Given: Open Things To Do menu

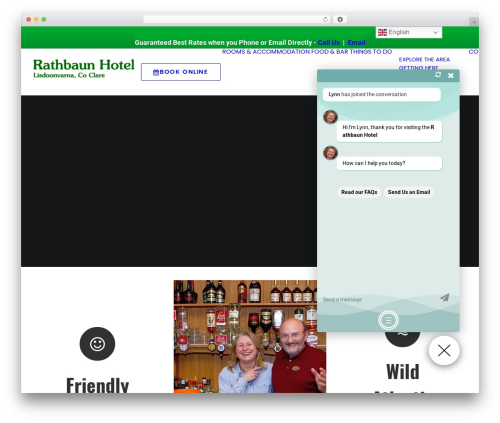Looking at the screenshot, I should pyautogui.click(x=371, y=52).
